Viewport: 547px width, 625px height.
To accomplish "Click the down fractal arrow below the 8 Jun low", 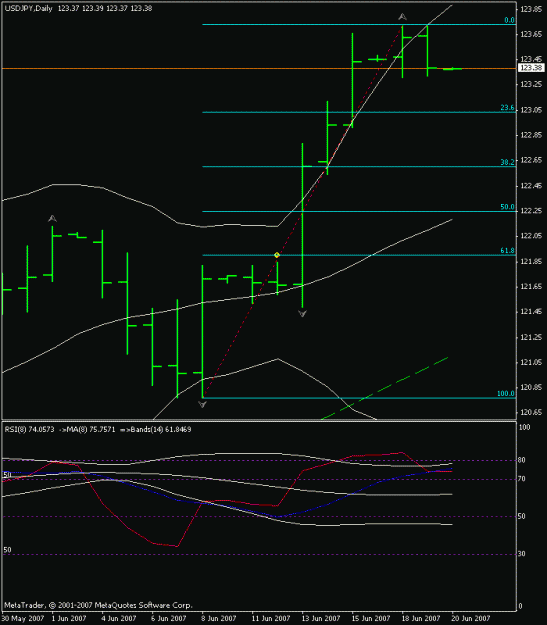I will pyautogui.click(x=202, y=405).
